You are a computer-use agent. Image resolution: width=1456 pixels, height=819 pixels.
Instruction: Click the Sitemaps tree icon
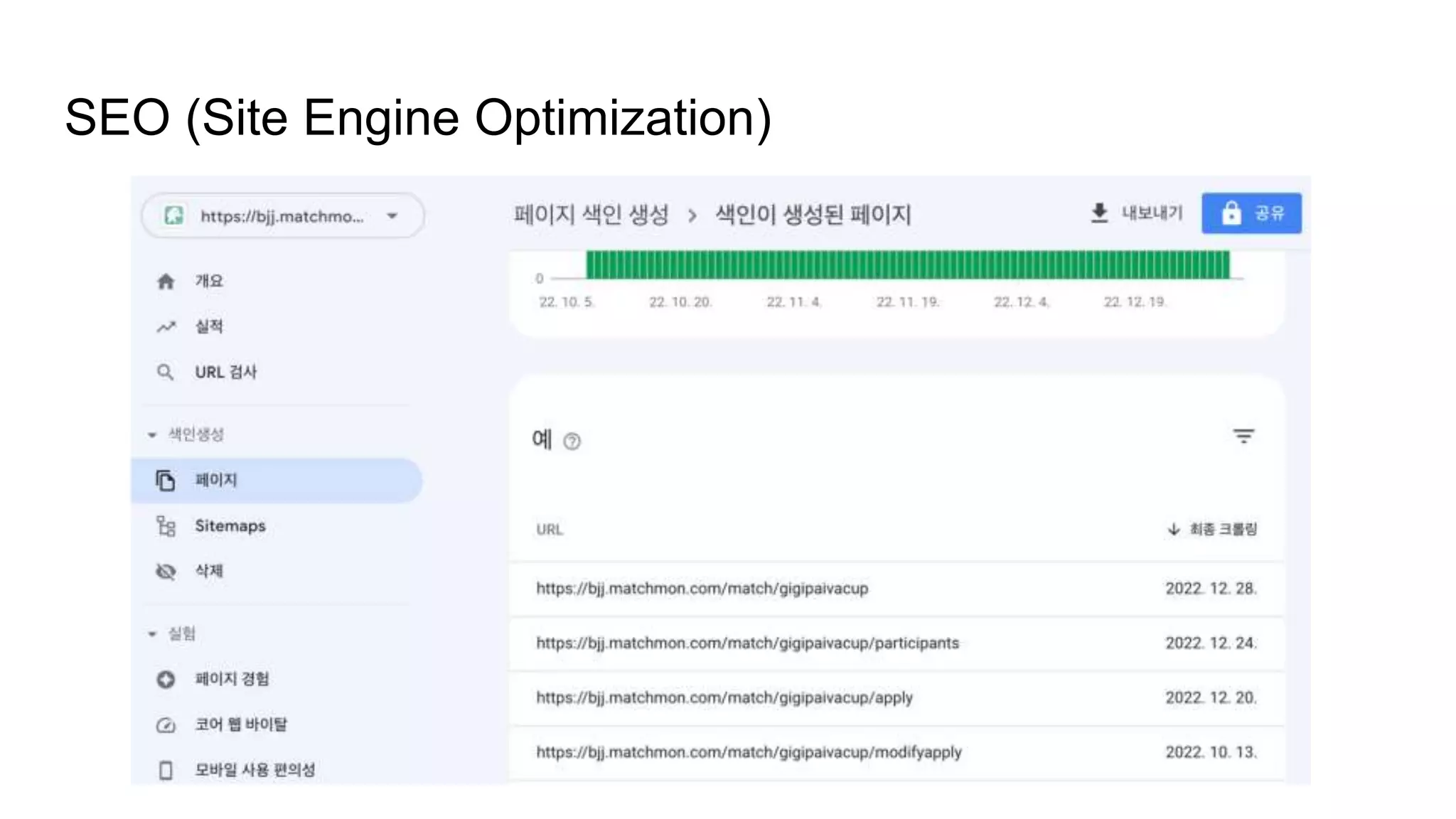pyautogui.click(x=166, y=526)
